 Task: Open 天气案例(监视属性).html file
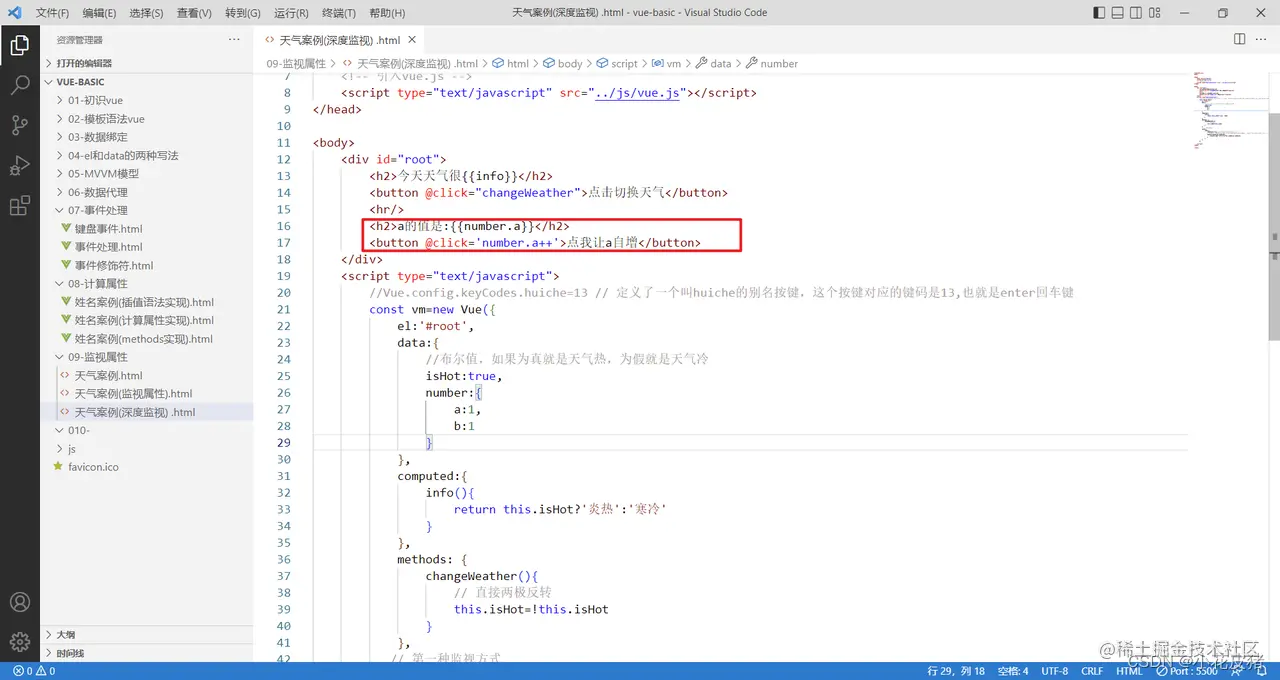click(x=147, y=393)
